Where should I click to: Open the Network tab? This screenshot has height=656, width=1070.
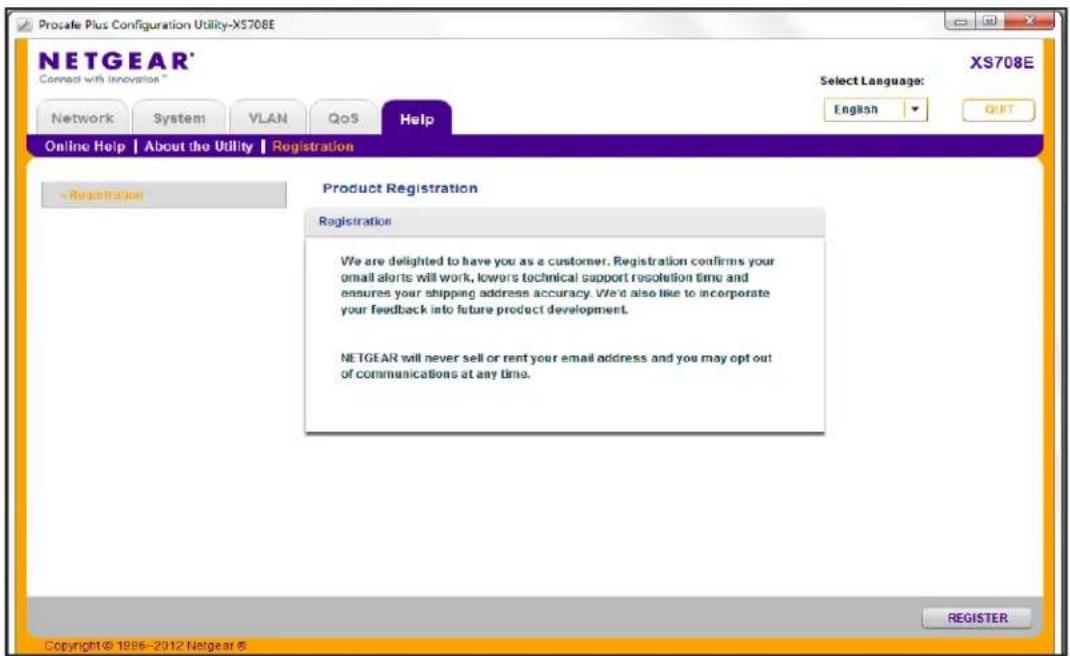coord(82,118)
